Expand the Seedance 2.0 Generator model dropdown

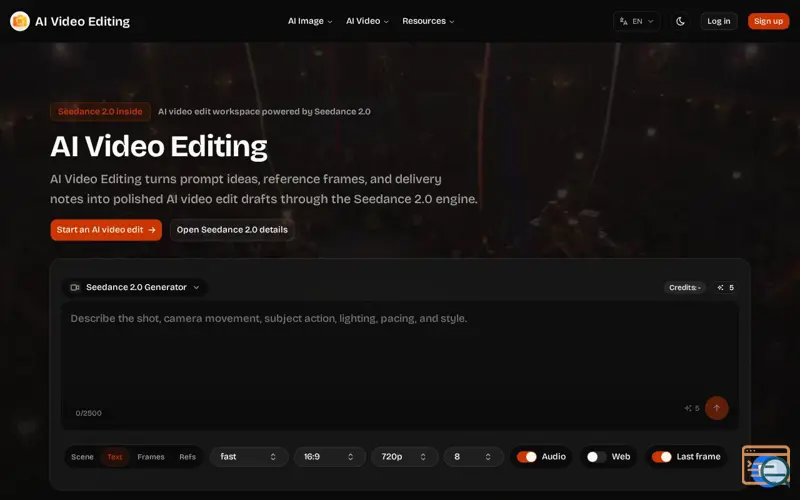click(135, 287)
